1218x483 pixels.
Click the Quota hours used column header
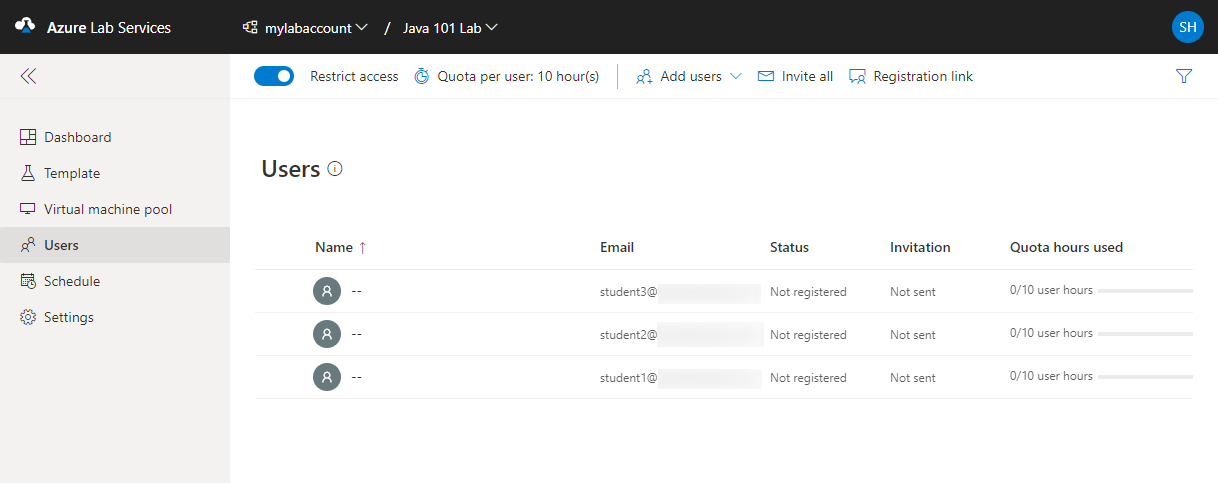1066,247
